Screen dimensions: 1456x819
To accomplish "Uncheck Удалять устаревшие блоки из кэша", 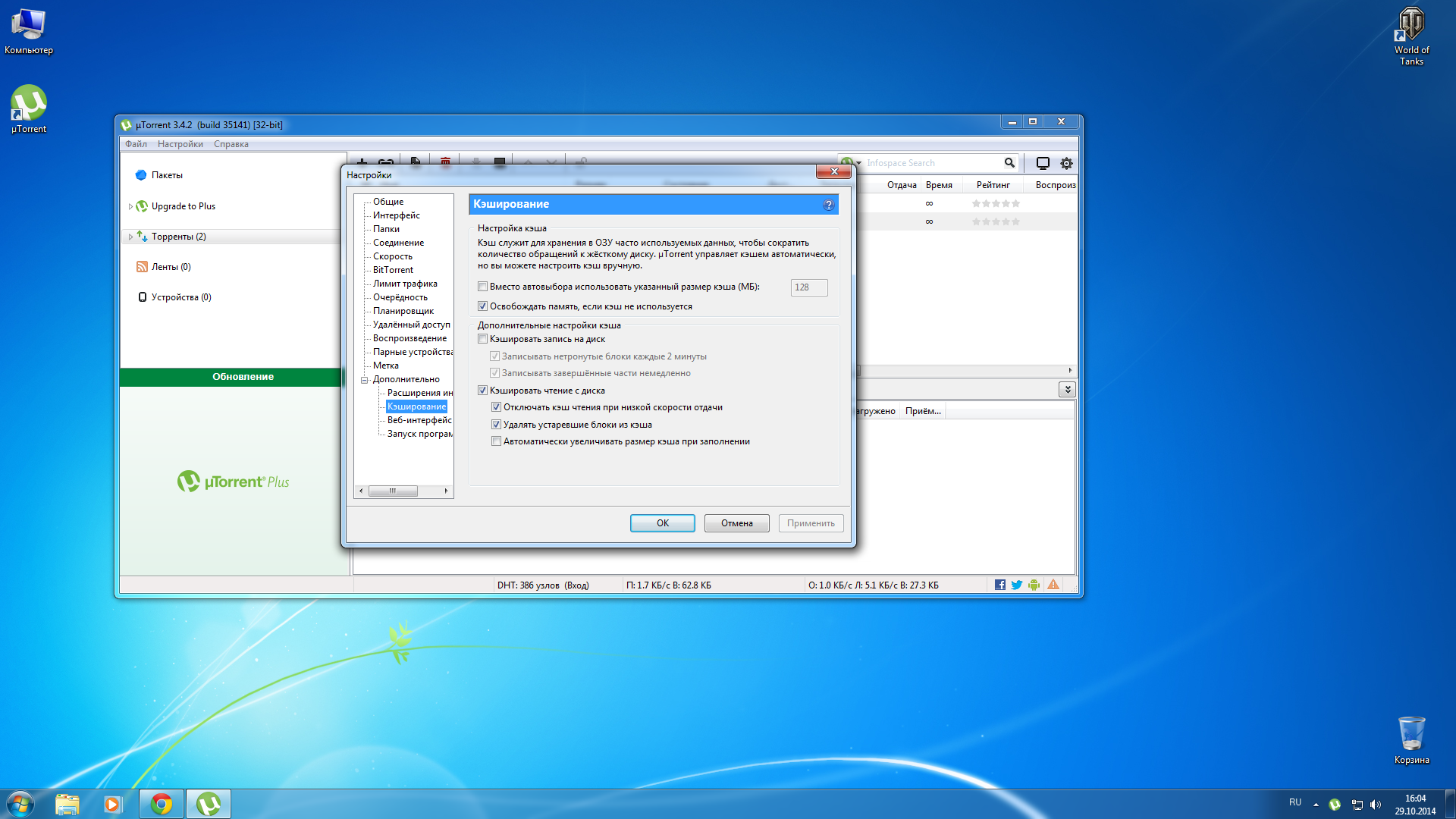I will pos(496,425).
